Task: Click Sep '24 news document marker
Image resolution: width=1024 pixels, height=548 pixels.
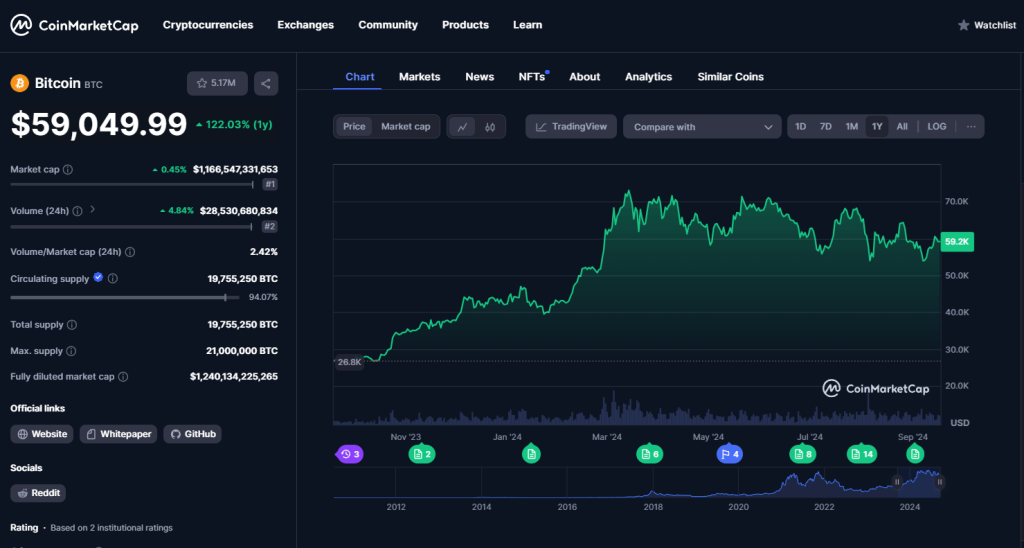Action: [x=915, y=454]
